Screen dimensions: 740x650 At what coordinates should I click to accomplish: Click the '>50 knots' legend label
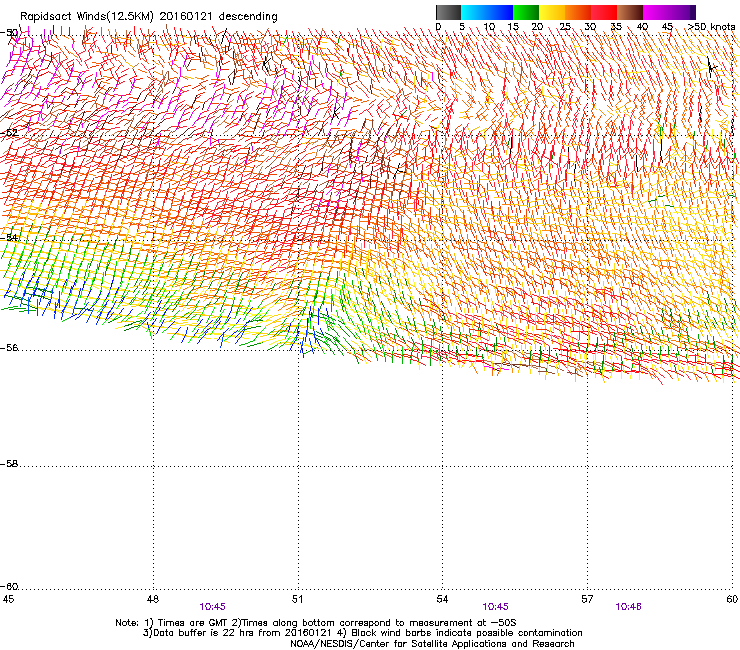[x=711, y=27]
